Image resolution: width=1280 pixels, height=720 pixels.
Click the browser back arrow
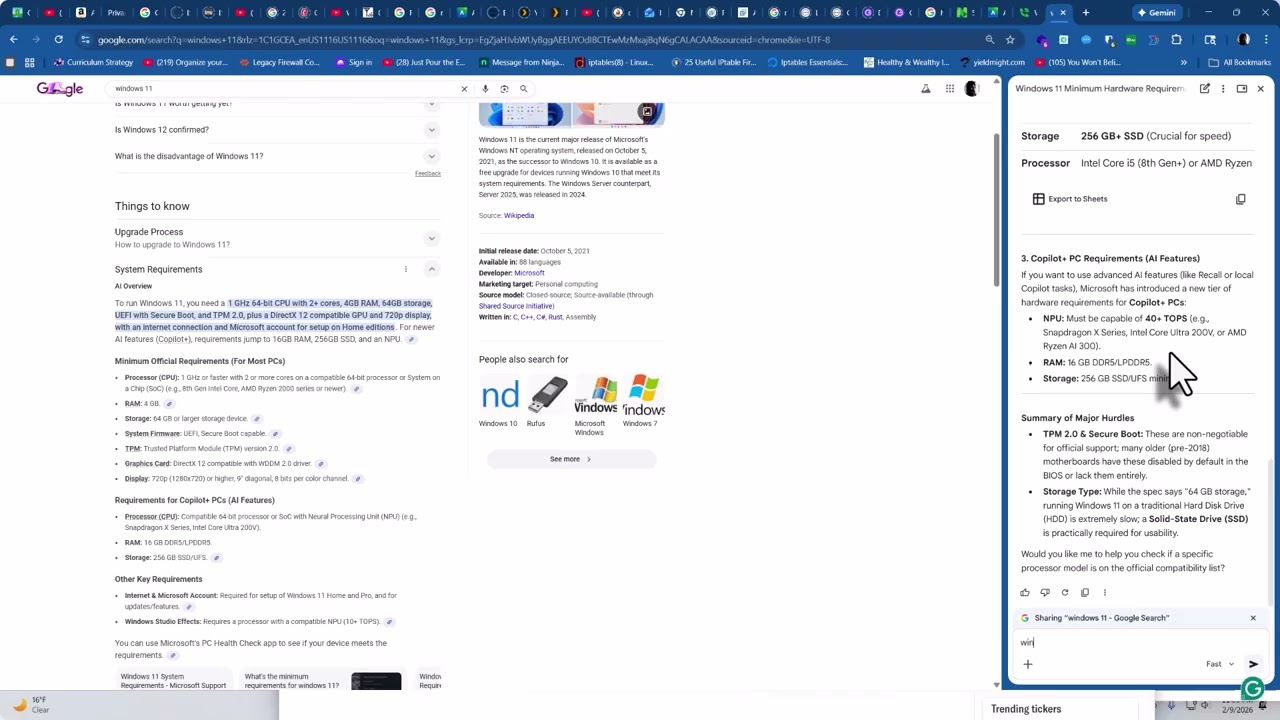point(13,40)
